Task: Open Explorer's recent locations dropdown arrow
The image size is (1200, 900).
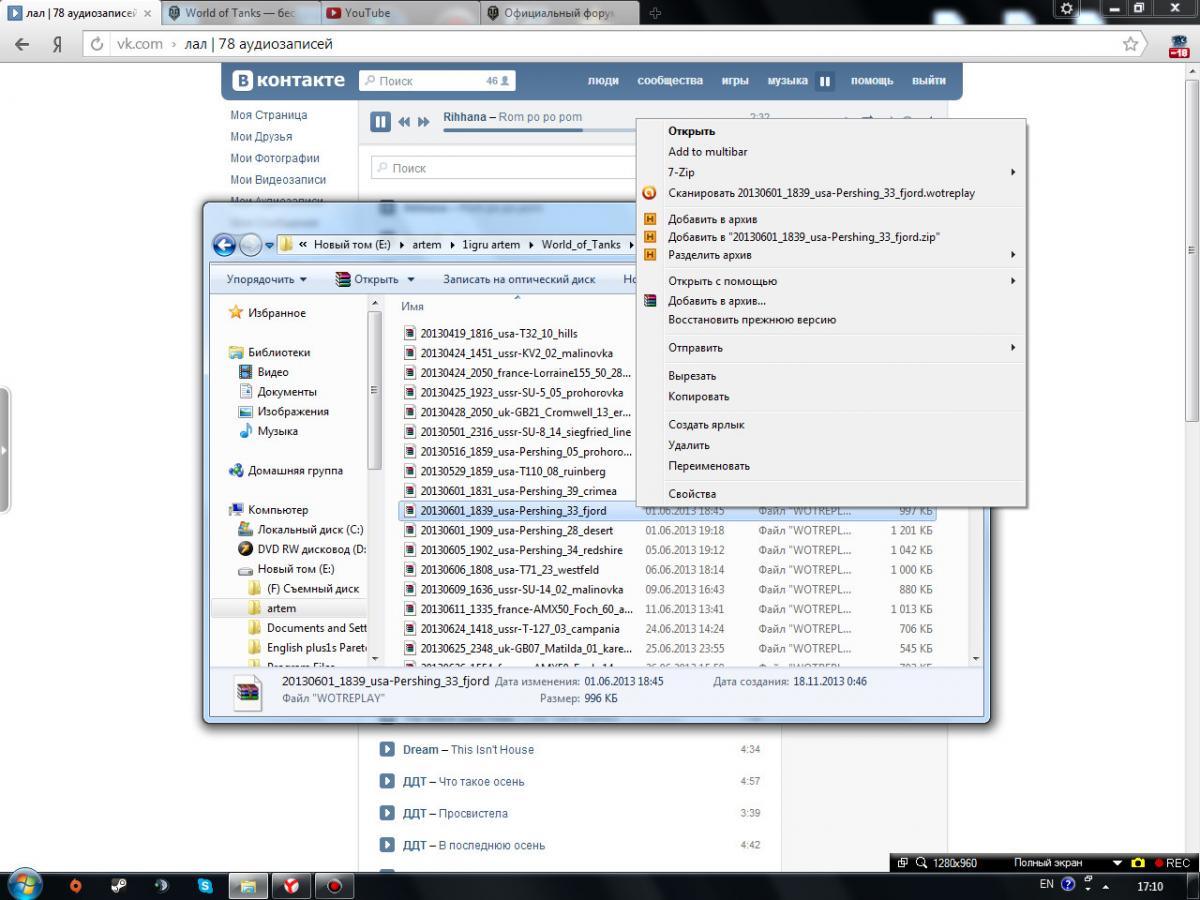Action: pos(269,246)
